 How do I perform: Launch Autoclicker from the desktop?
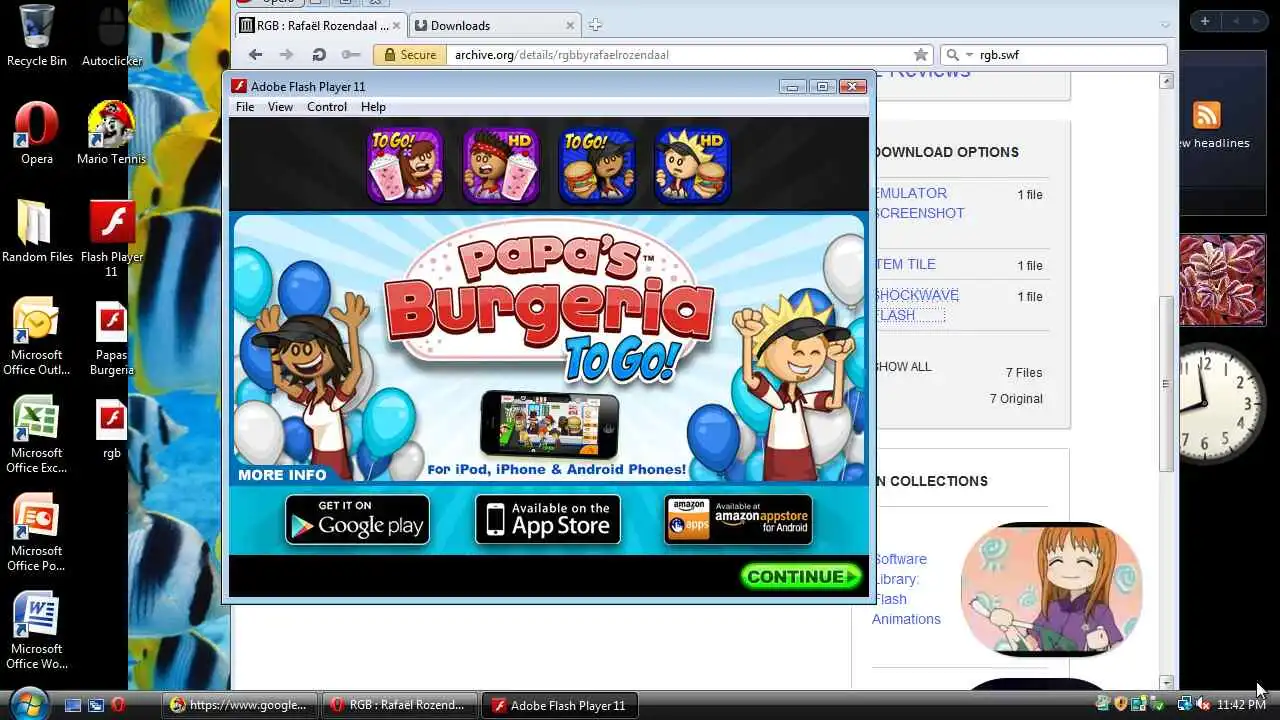click(112, 35)
